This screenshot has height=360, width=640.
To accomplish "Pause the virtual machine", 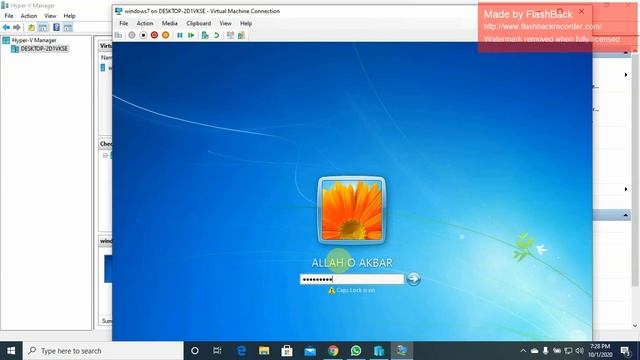I will (x=180, y=36).
